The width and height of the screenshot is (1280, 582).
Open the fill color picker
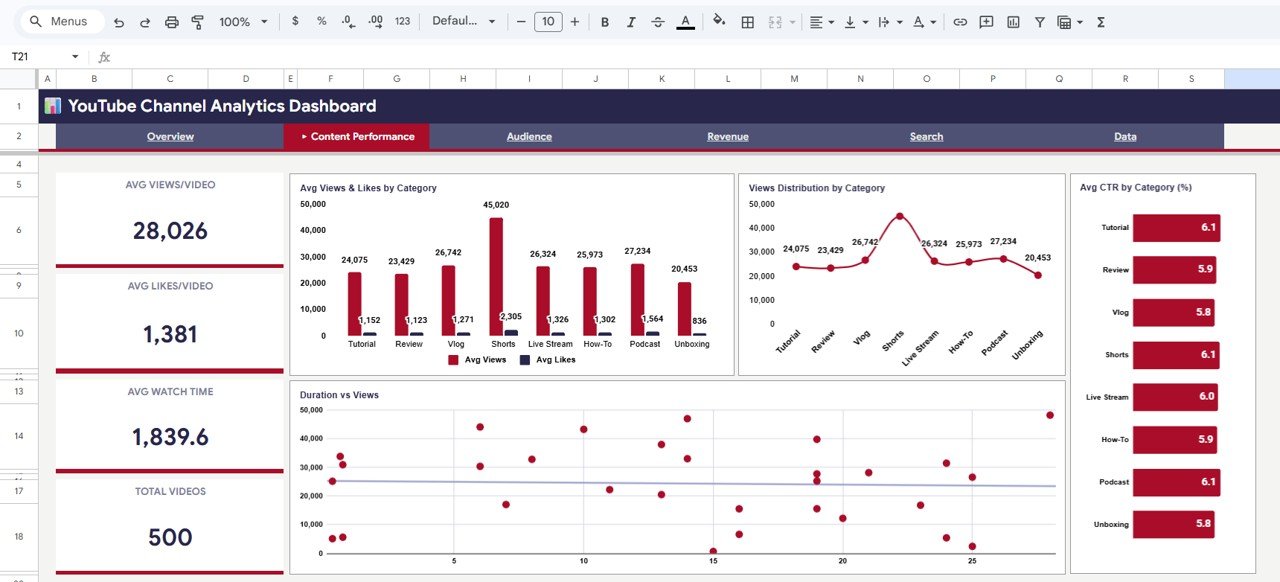[719, 21]
